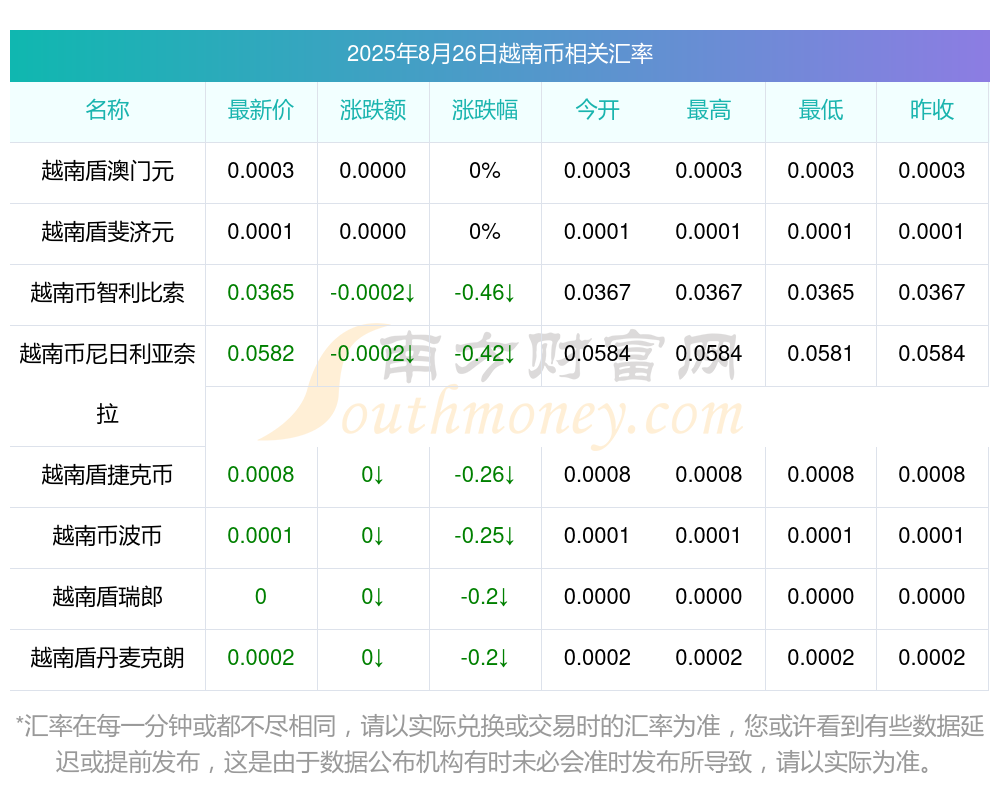Click change percent -0.46↓ in 智利比索 row
This screenshot has width=1000, height=793.
pyautogui.click(x=485, y=293)
